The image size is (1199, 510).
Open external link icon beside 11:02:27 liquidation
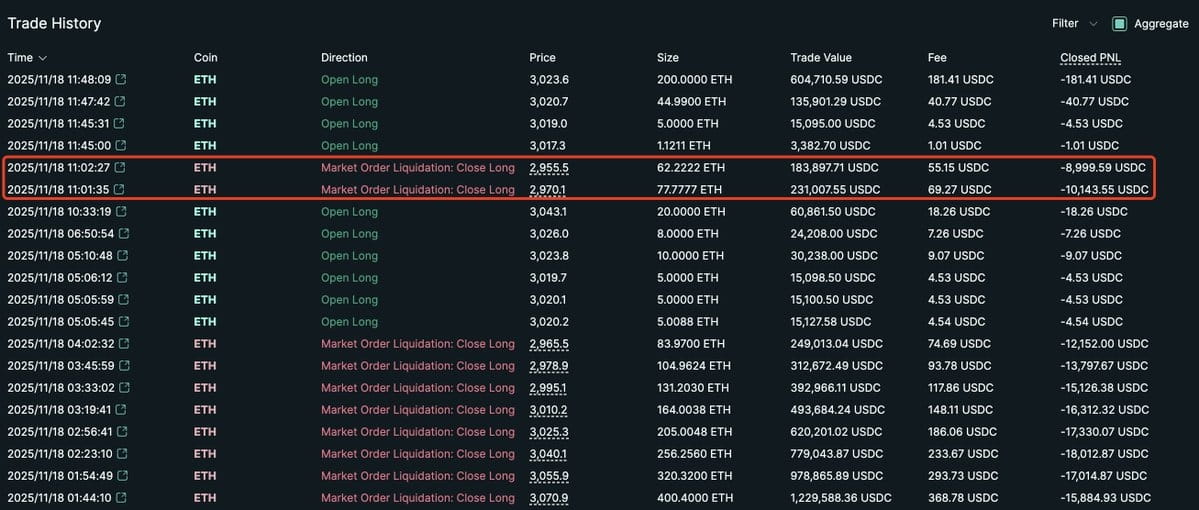point(120,167)
